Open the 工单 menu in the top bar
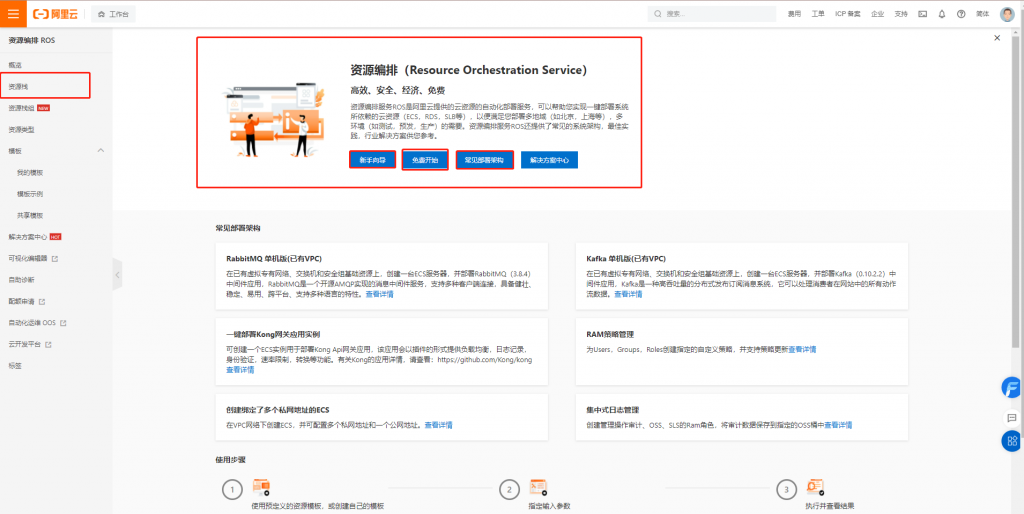 818,14
